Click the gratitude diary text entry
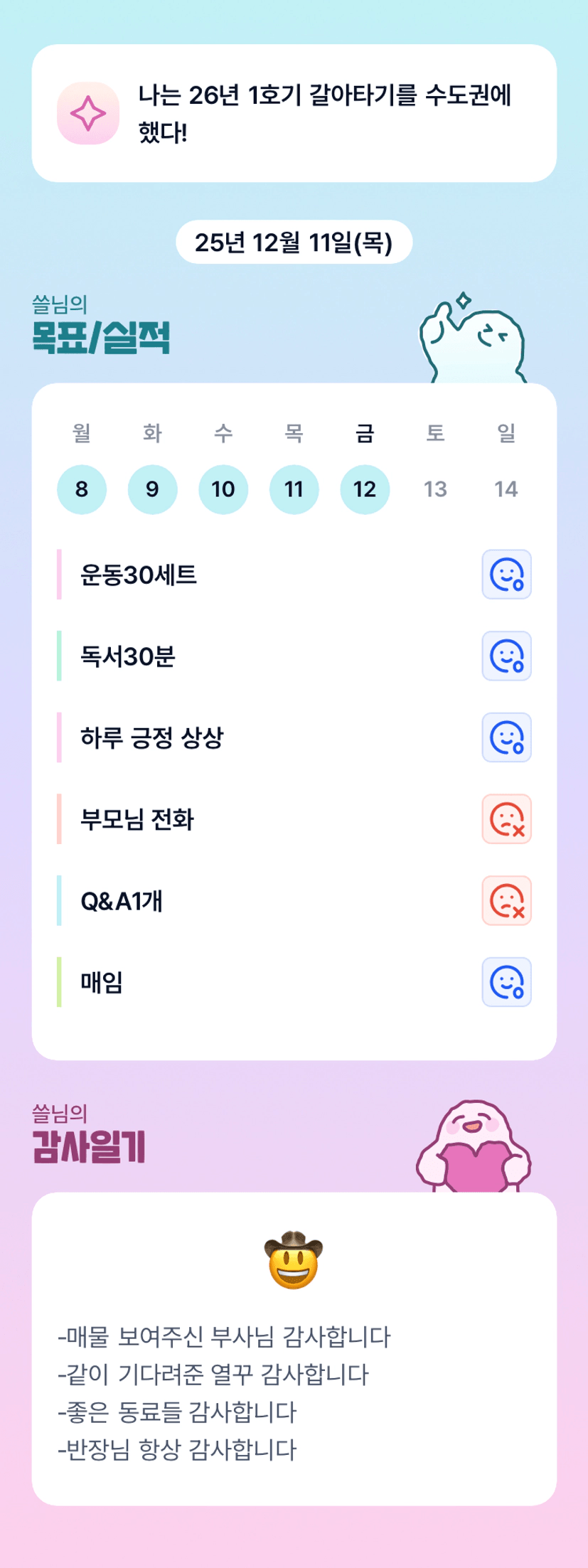 pyautogui.click(x=224, y=1393)
